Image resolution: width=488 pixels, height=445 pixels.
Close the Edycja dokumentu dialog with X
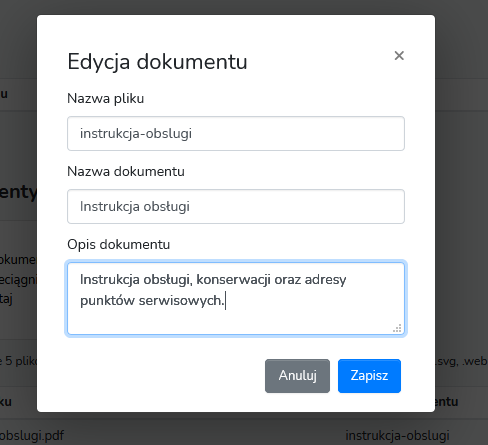399,56
